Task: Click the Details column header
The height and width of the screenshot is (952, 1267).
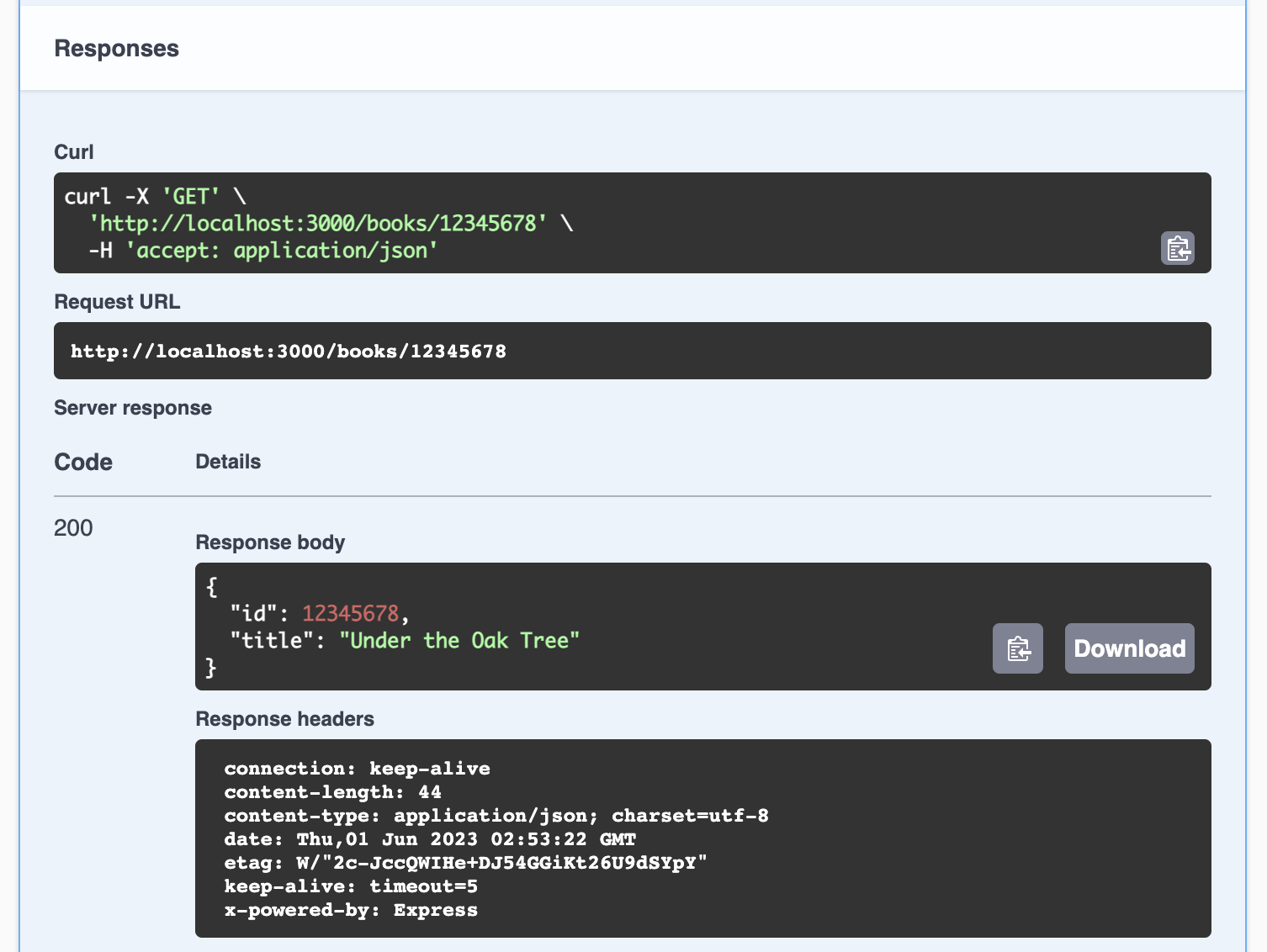Action: pos(228,462)
